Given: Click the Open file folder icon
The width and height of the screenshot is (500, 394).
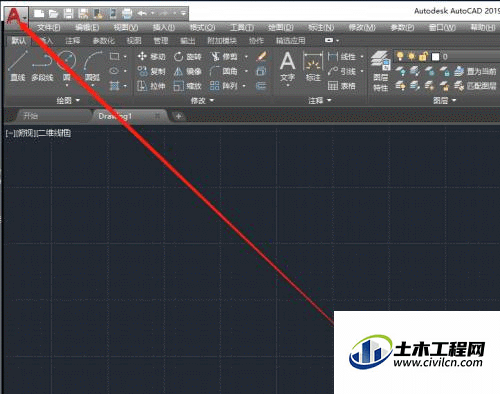Looking at the screenshot, I should pos(53,14).
